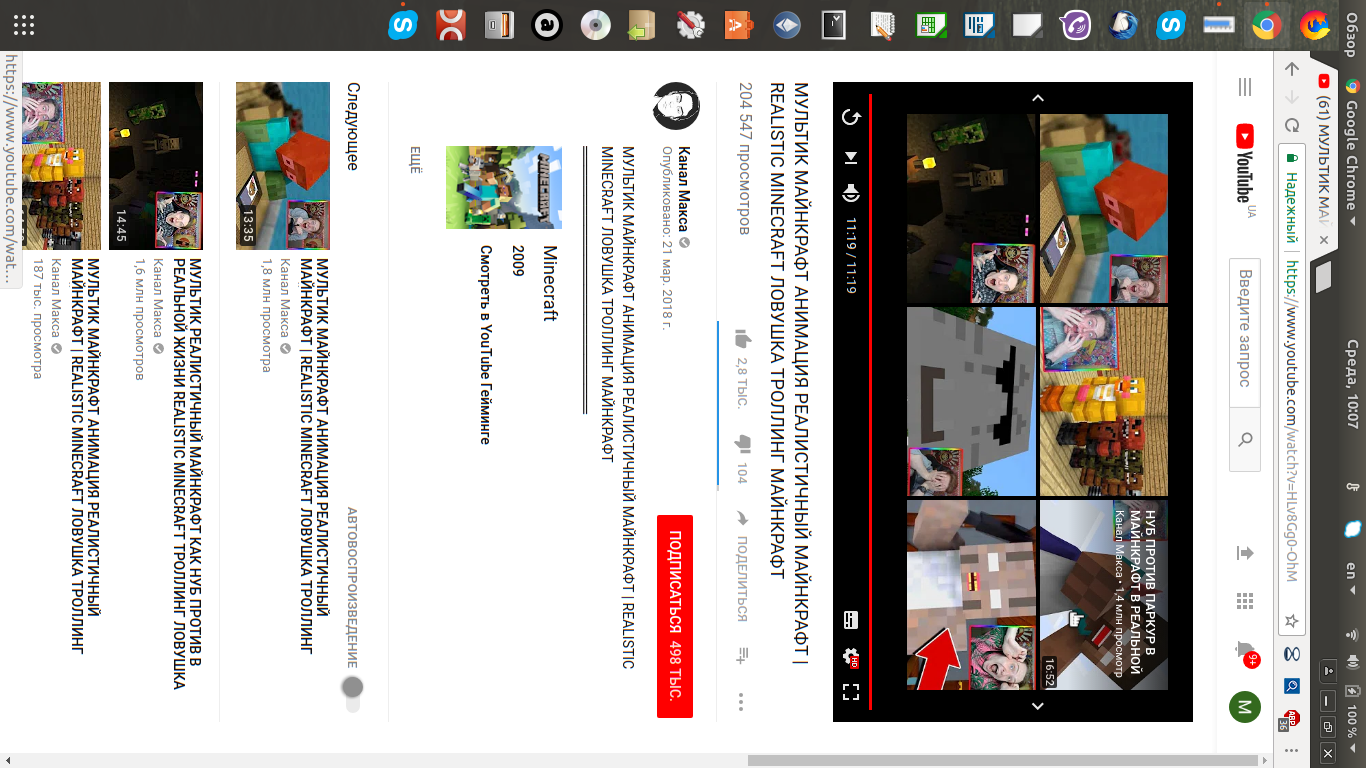Enter fullscreen mode in video player
The image size is (1366, 768).
pyautogui.click(x=851, y=692)
